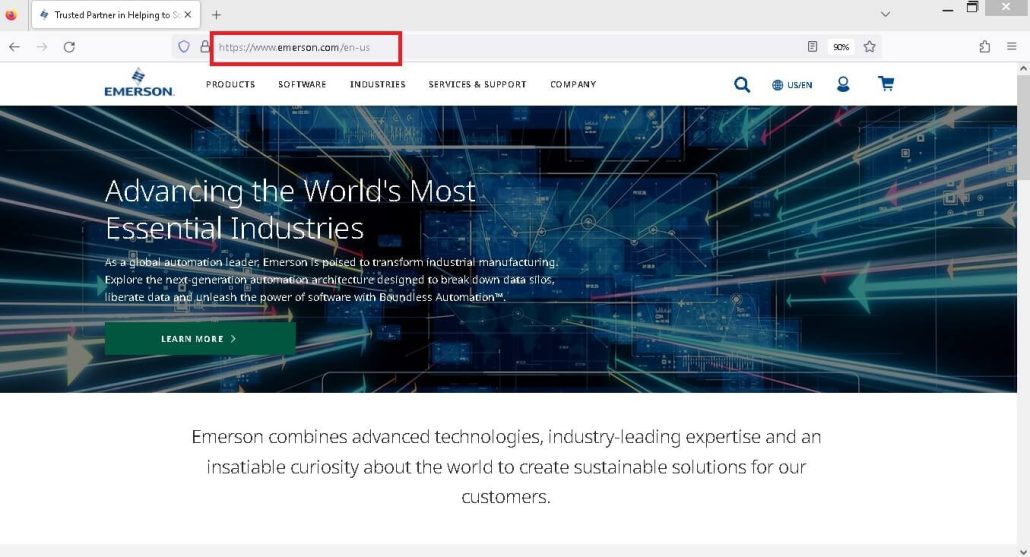
Task: Click the page vertical scrollbar thumb
Action: (1023, 128)
